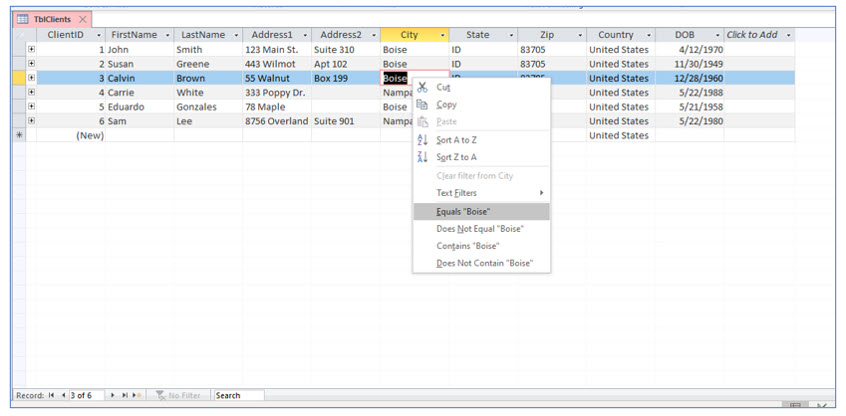Screen dimensions: 846x416
Task: Click the select-all corner box of datasheet
Action: 19,35
